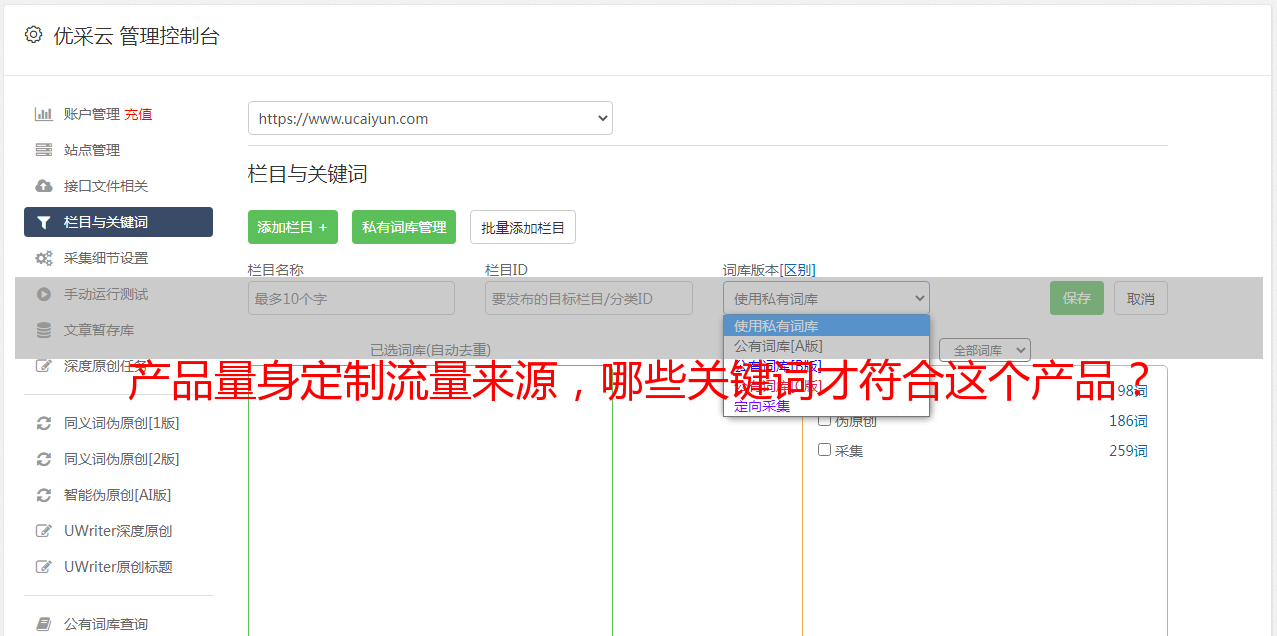Click the edit icon for UWriter深度原创
The image size is (1277, 636).
tap(43, 531)
